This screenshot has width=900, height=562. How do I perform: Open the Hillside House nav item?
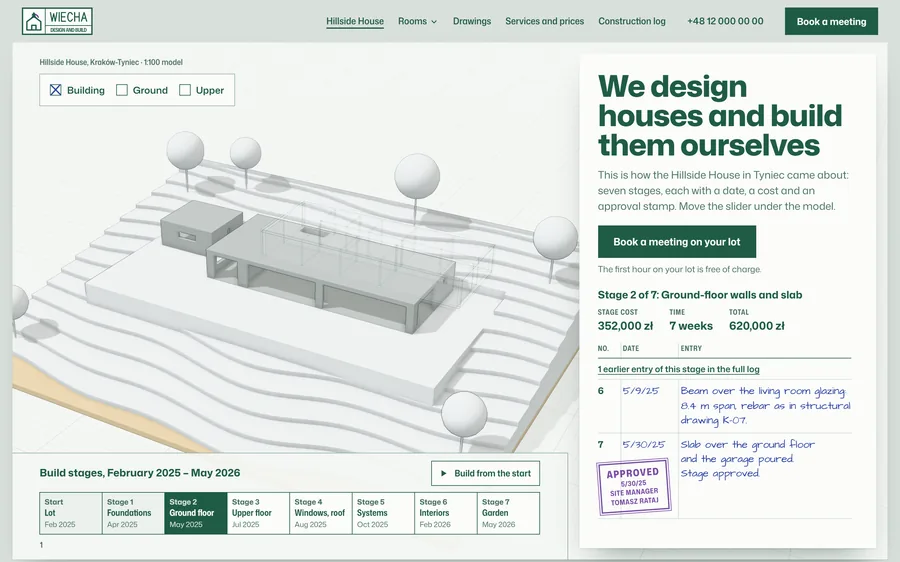tap(355, 21)
